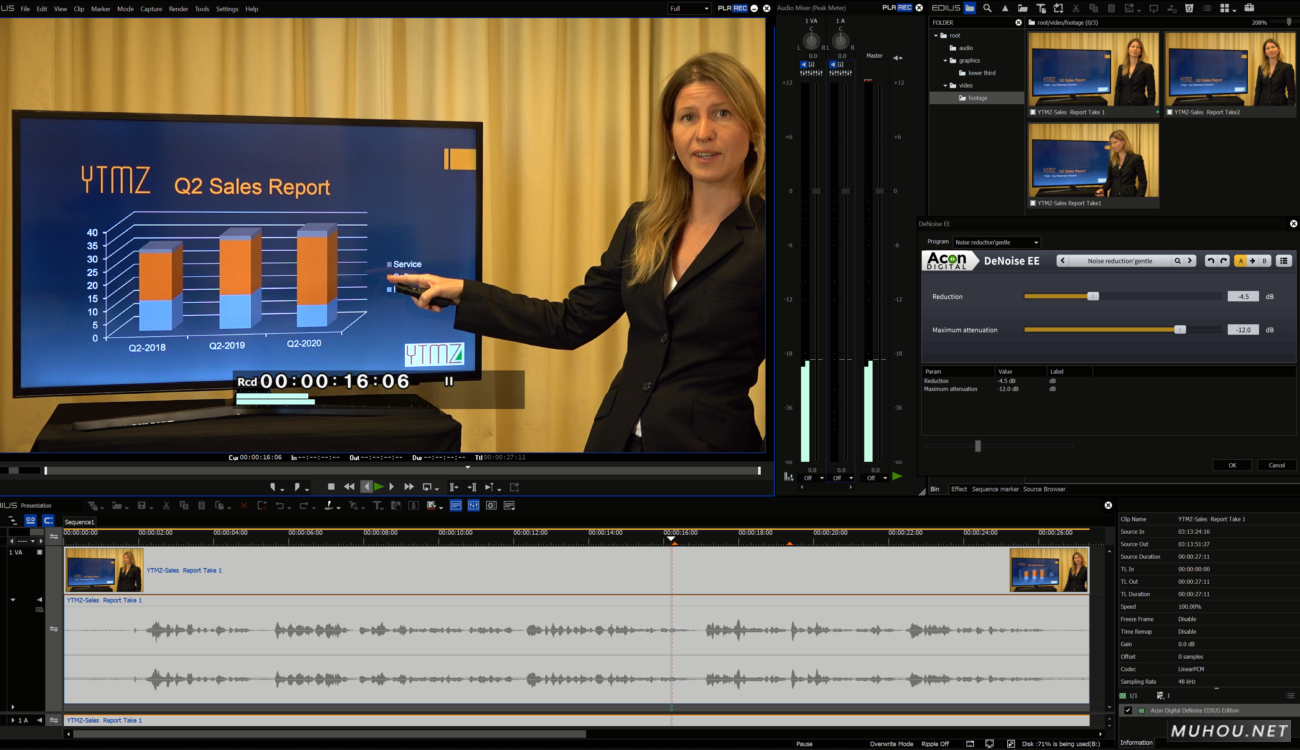Open the Render menu
Viewport: 1300px width, 750px height.
[178, 8]
